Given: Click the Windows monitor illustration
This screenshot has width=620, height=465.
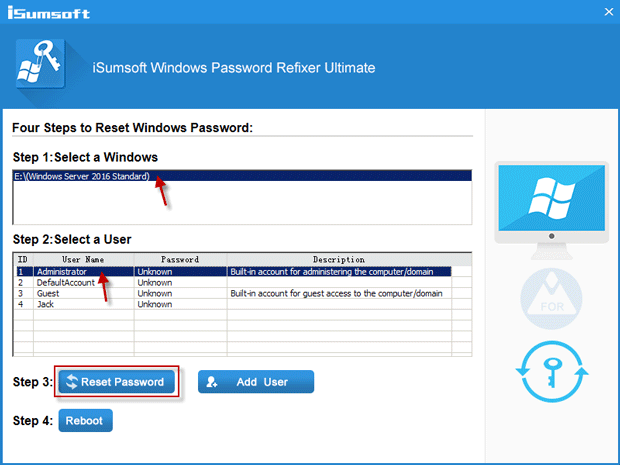Looking at the screenshot, I should [552, 210].
